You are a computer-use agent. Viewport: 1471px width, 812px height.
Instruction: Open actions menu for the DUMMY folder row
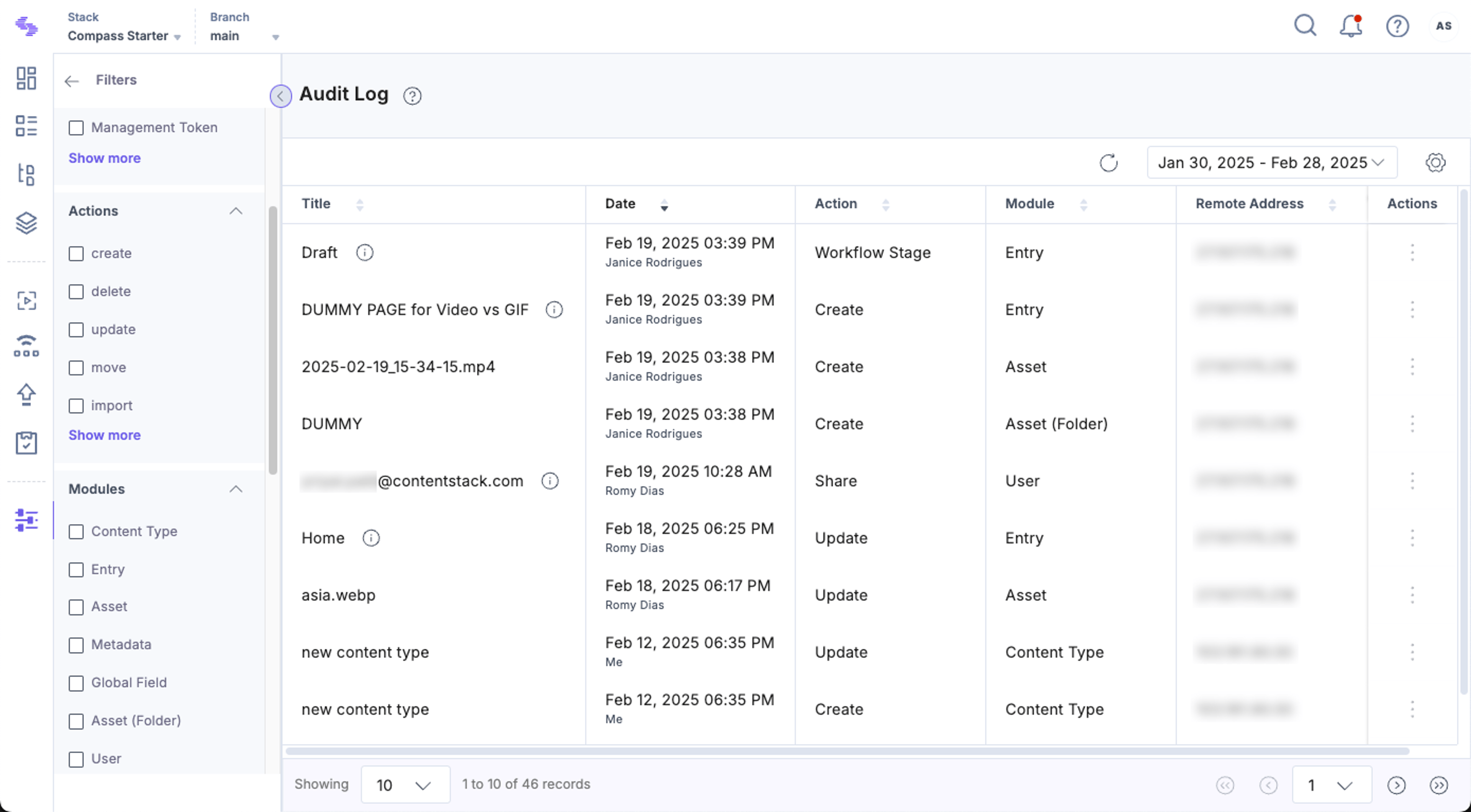[x=1412, y=424]
